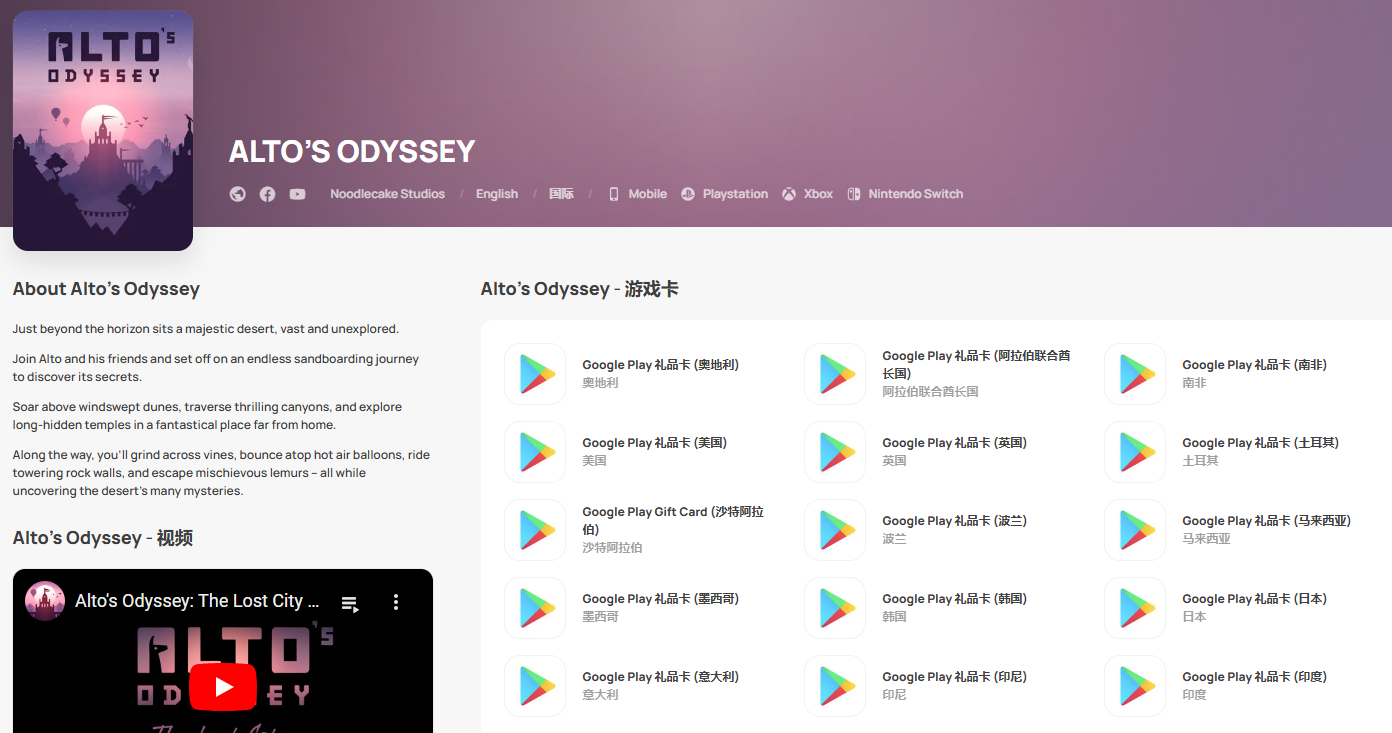Click the 马来西亚 country subtitle text
Screen dimensions: 1392x733
1206,538
